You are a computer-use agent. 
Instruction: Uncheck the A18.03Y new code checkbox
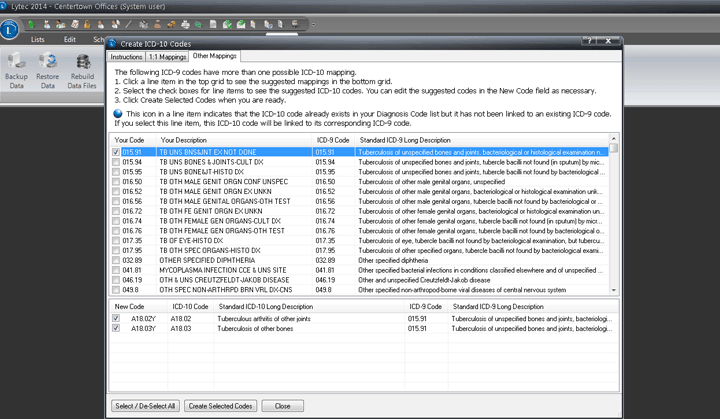click(116, 328)
